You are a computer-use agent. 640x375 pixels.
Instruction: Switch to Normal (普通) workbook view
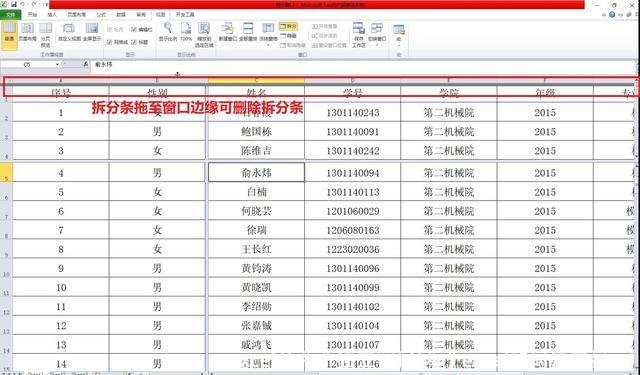(x=9, y=36)
